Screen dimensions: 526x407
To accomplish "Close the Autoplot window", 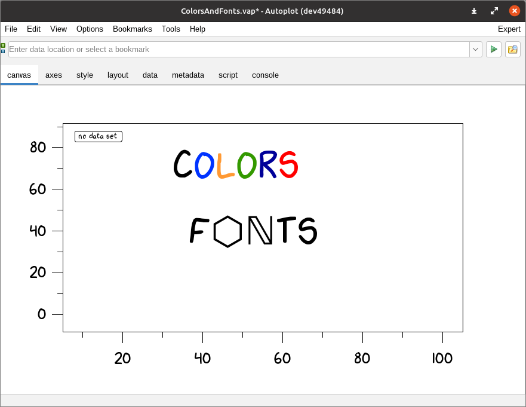I will 514,11.
